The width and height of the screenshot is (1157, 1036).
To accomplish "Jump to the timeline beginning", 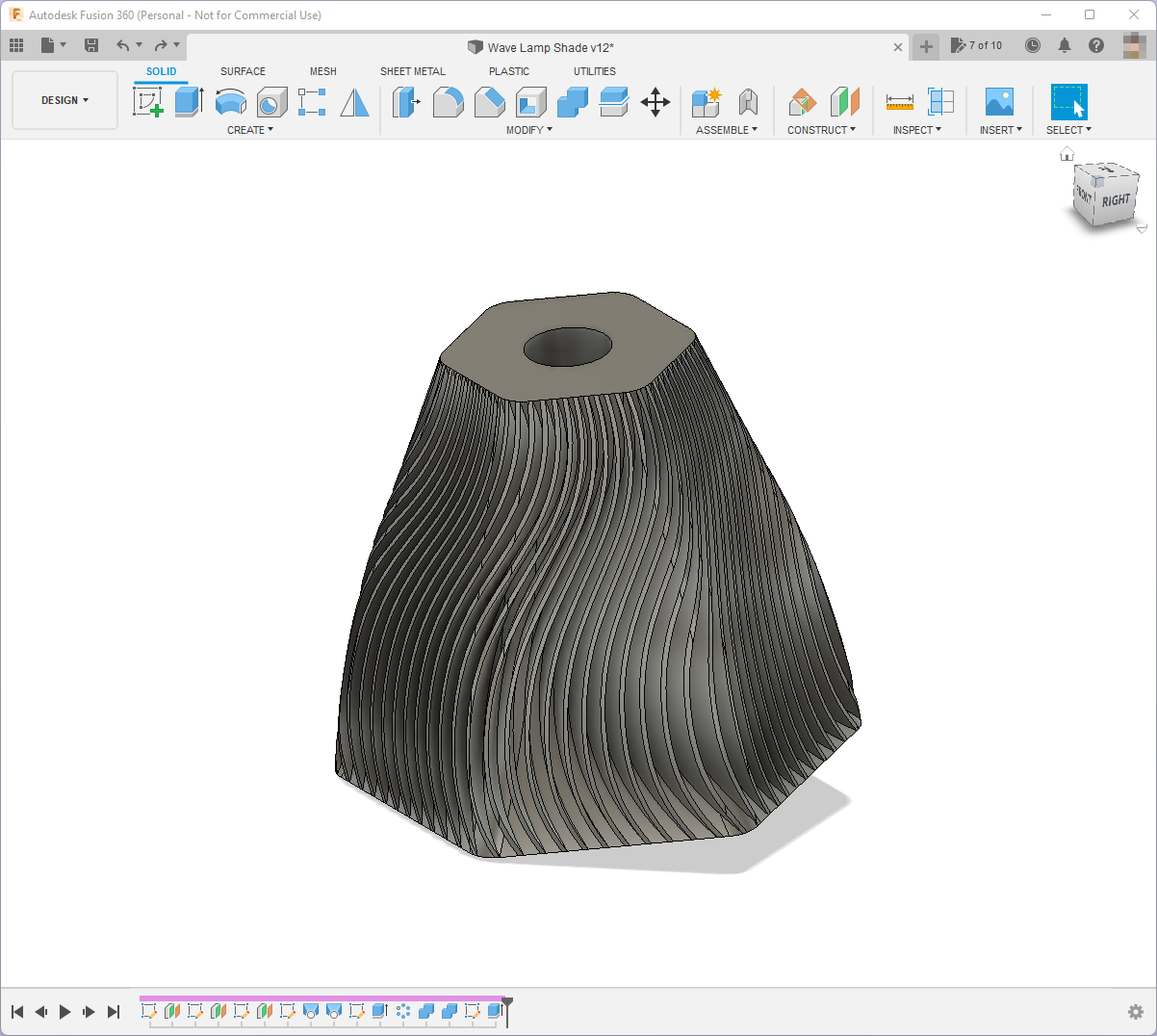I will [17, 1012].
